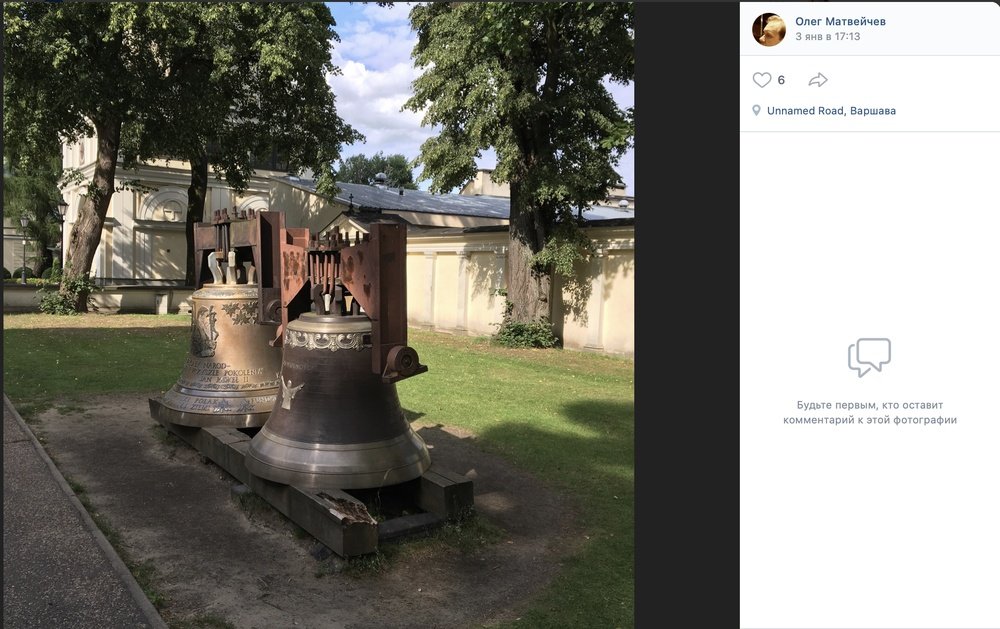The width and height of the screenshot is (1000, 629).
Task: Click the like count number 6
Action: 781,80
